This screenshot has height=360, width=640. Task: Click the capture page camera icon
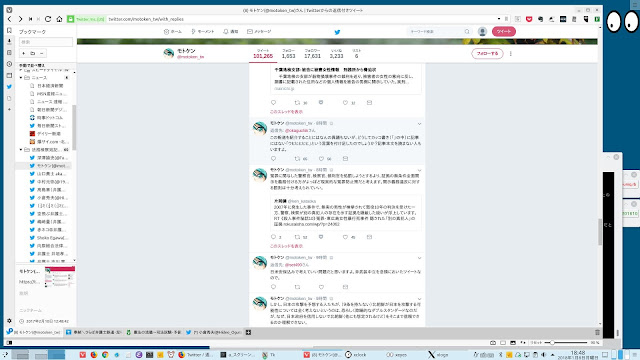(493, 342)
